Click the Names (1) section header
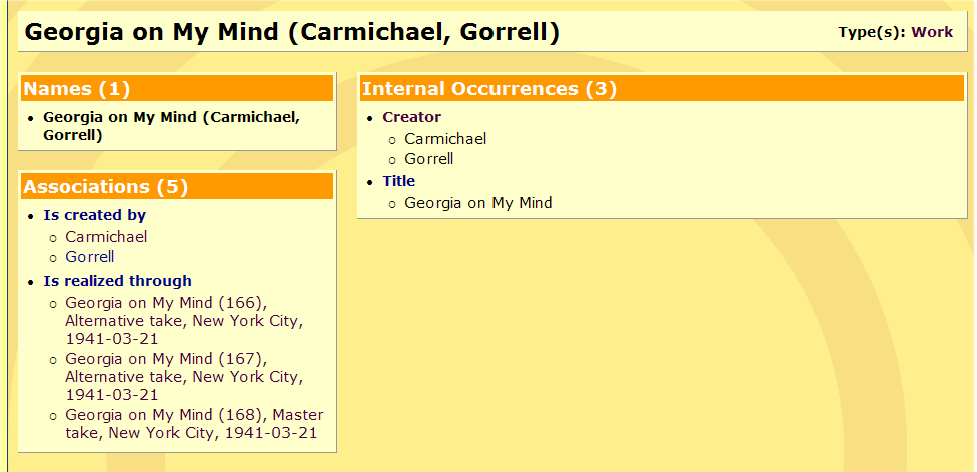 [76, 89]
